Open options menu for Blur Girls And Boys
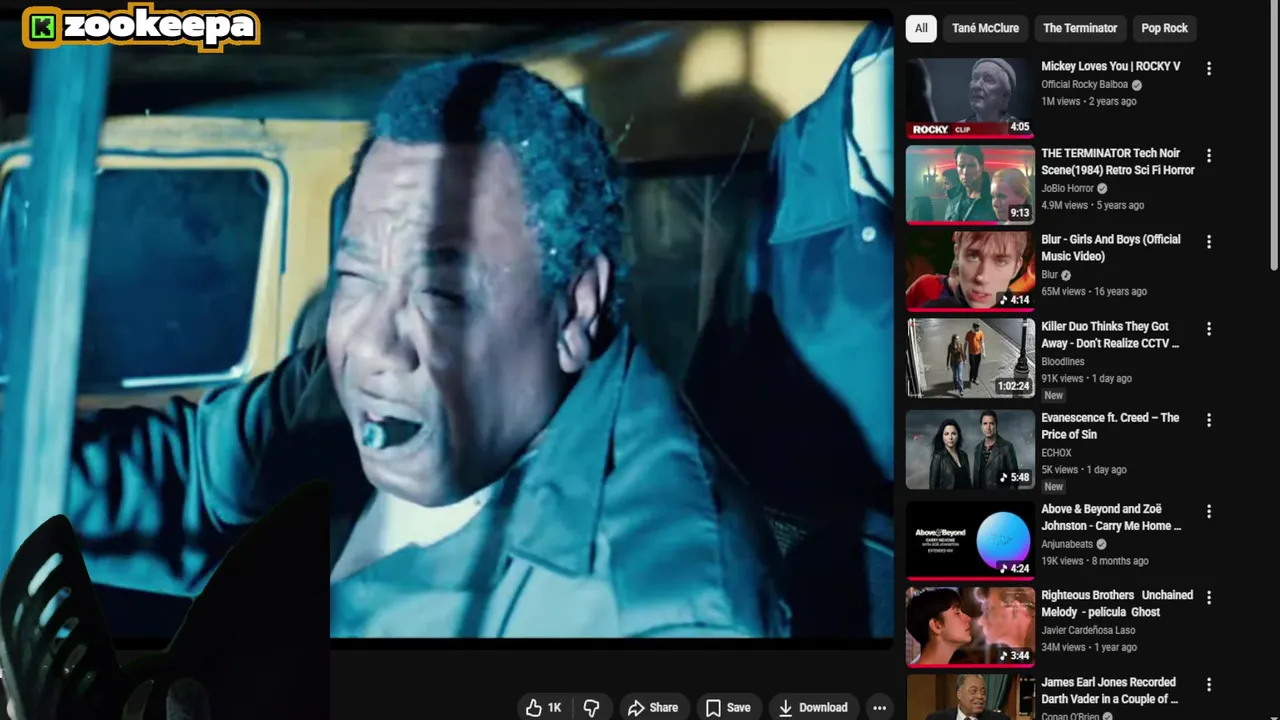 (1209, 242)
